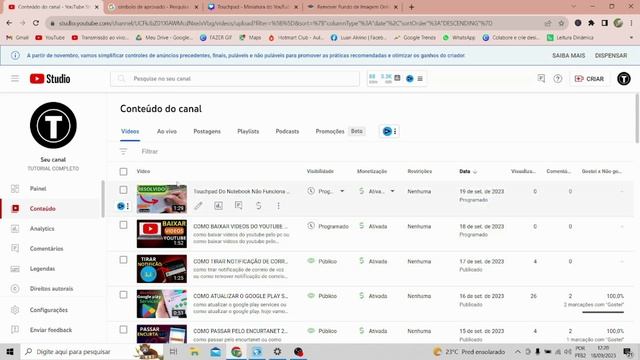The image size is (640, 360).
Task: Open monetization dollar icon under Touchpad video
Action: pos(258,206)
